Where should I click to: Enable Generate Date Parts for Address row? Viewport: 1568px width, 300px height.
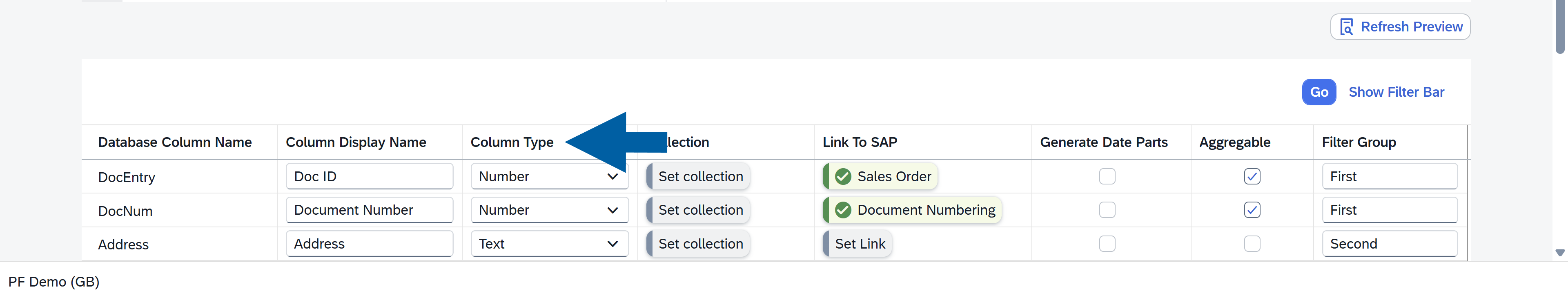tap(1107, 244)
